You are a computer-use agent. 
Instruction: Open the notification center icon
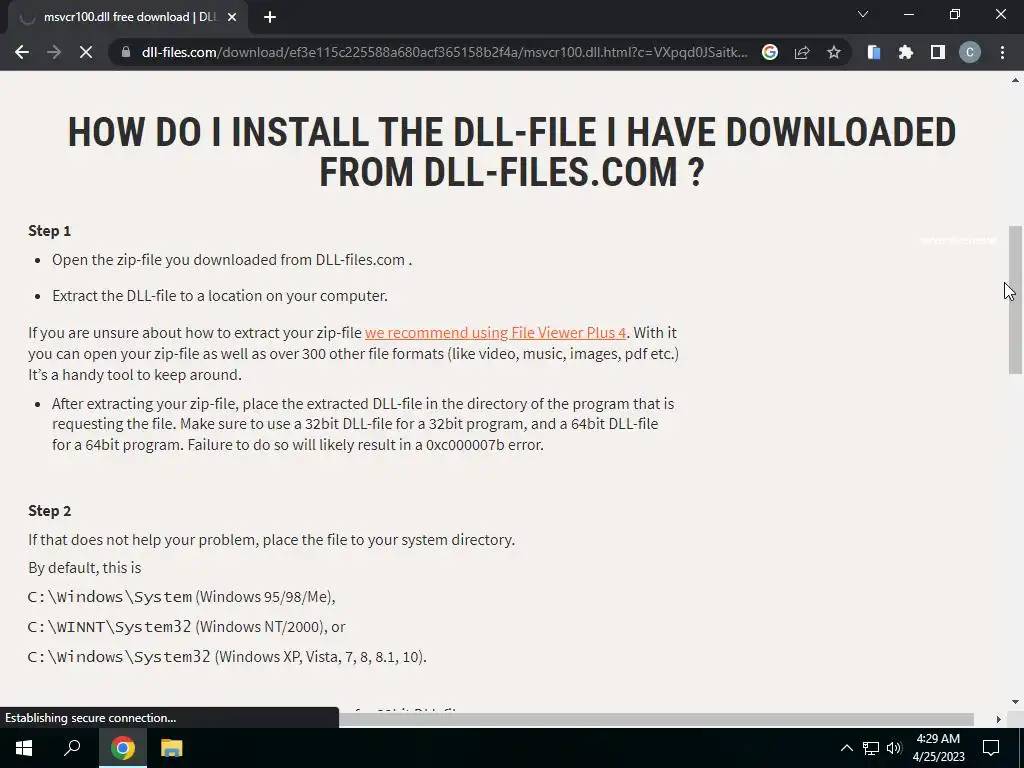coord(991,748)
